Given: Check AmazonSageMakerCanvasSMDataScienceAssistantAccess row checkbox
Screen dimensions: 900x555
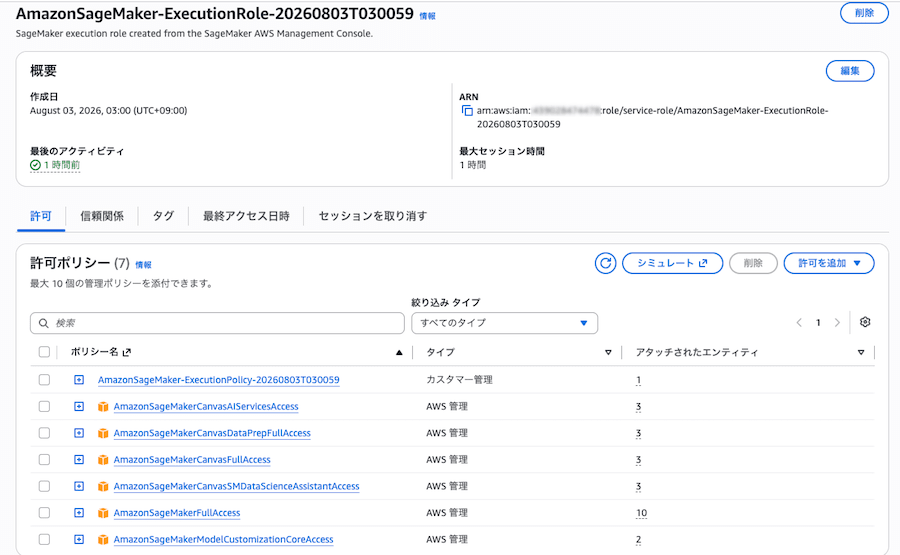Looking at the screenshot, I should 44,486.
